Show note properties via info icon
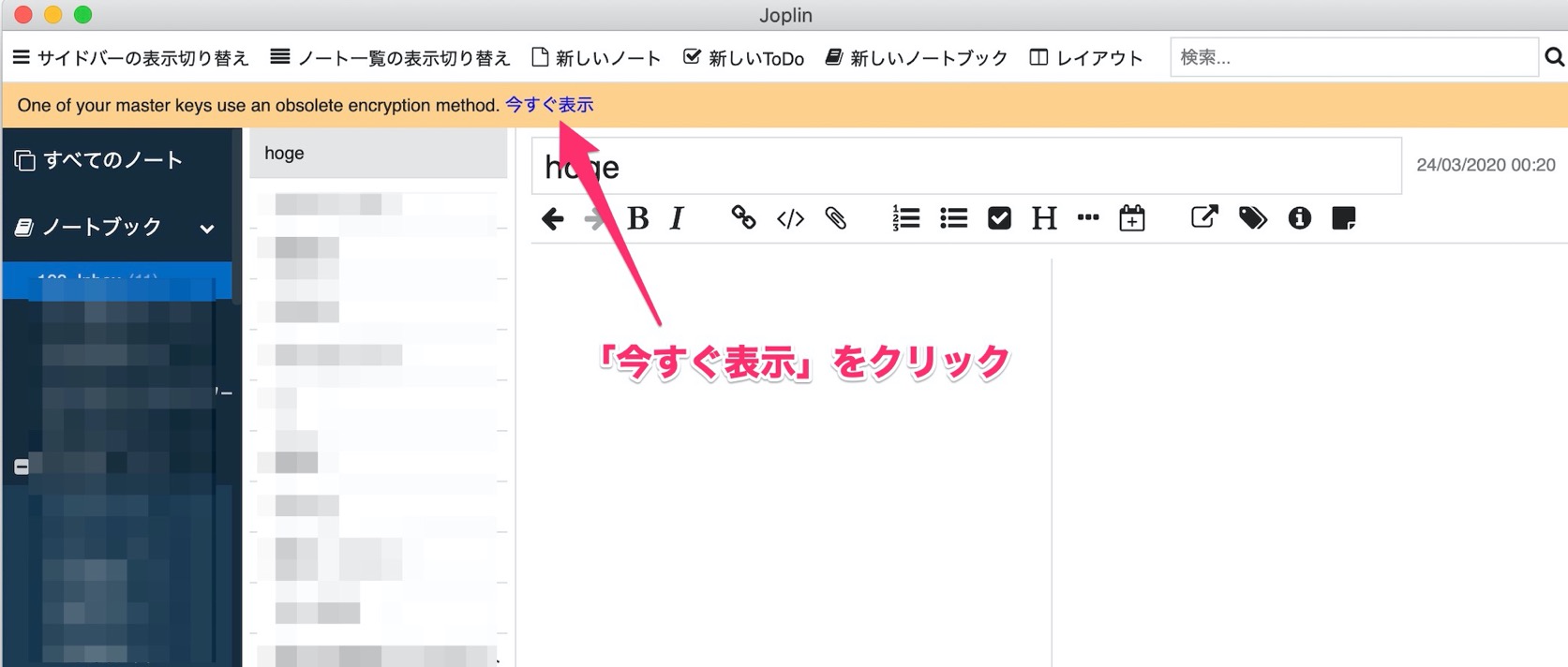This screenshot has height=667, width=1568. point(1299,218)
